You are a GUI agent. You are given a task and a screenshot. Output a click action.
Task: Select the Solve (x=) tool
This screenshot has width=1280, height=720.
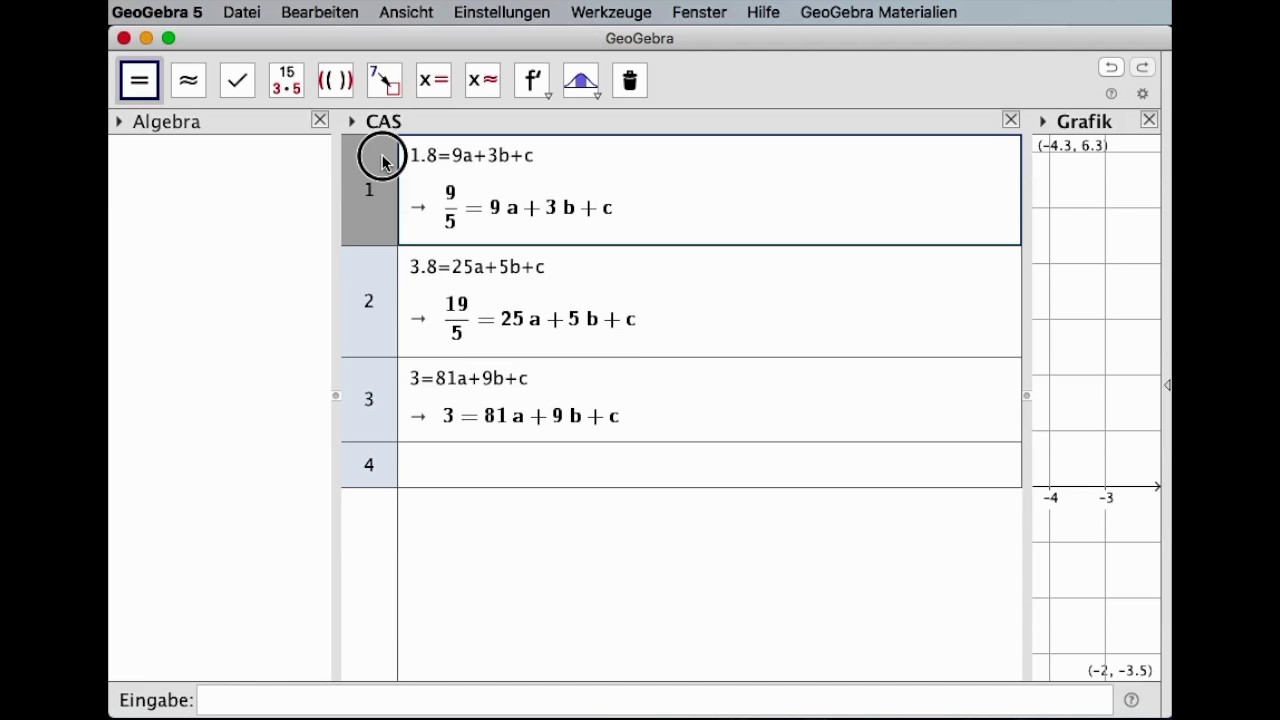point(433,81)
